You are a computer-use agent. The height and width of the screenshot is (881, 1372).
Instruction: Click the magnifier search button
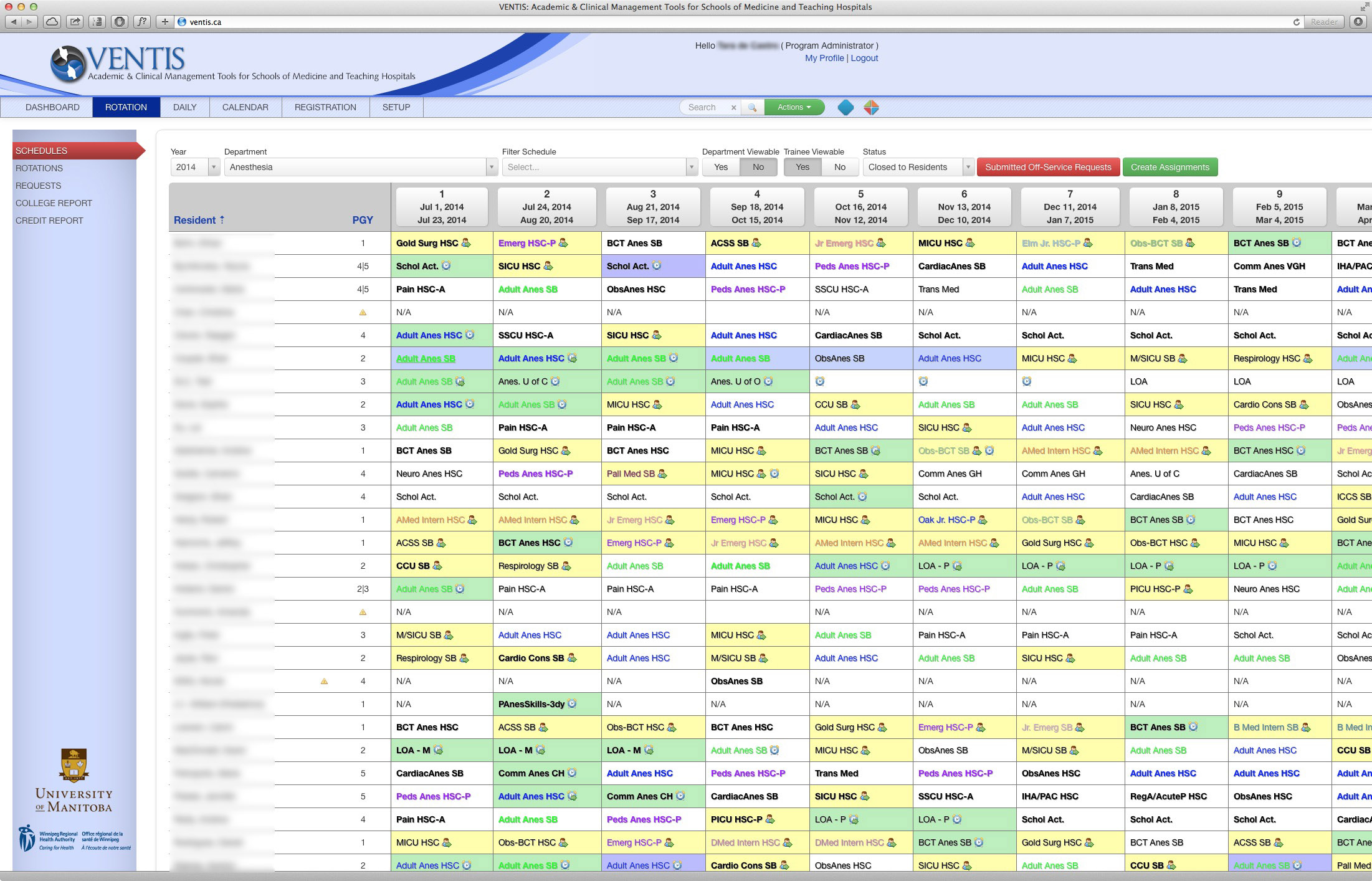752,108
